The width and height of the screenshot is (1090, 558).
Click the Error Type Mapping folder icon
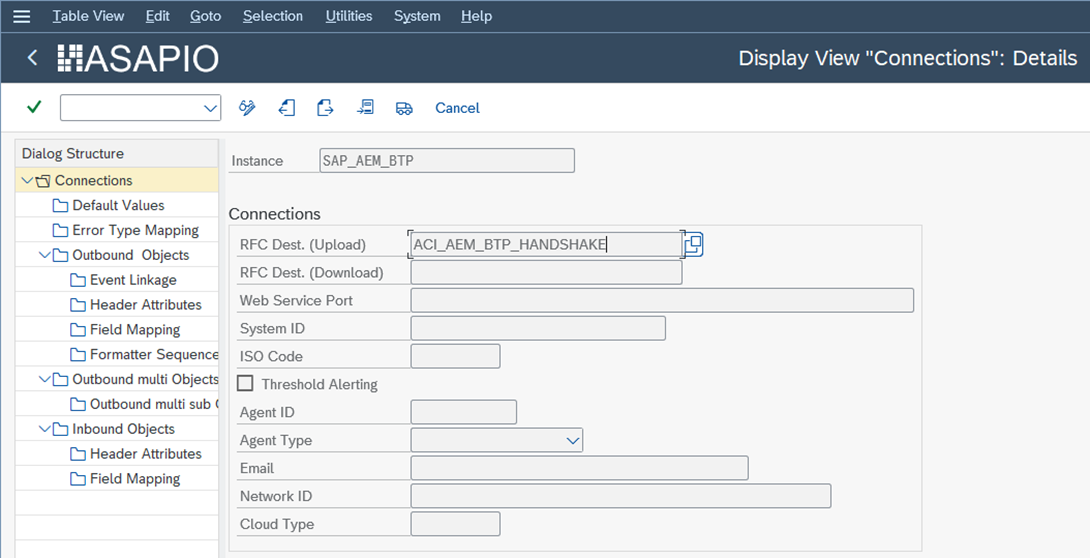coord(60,231)
